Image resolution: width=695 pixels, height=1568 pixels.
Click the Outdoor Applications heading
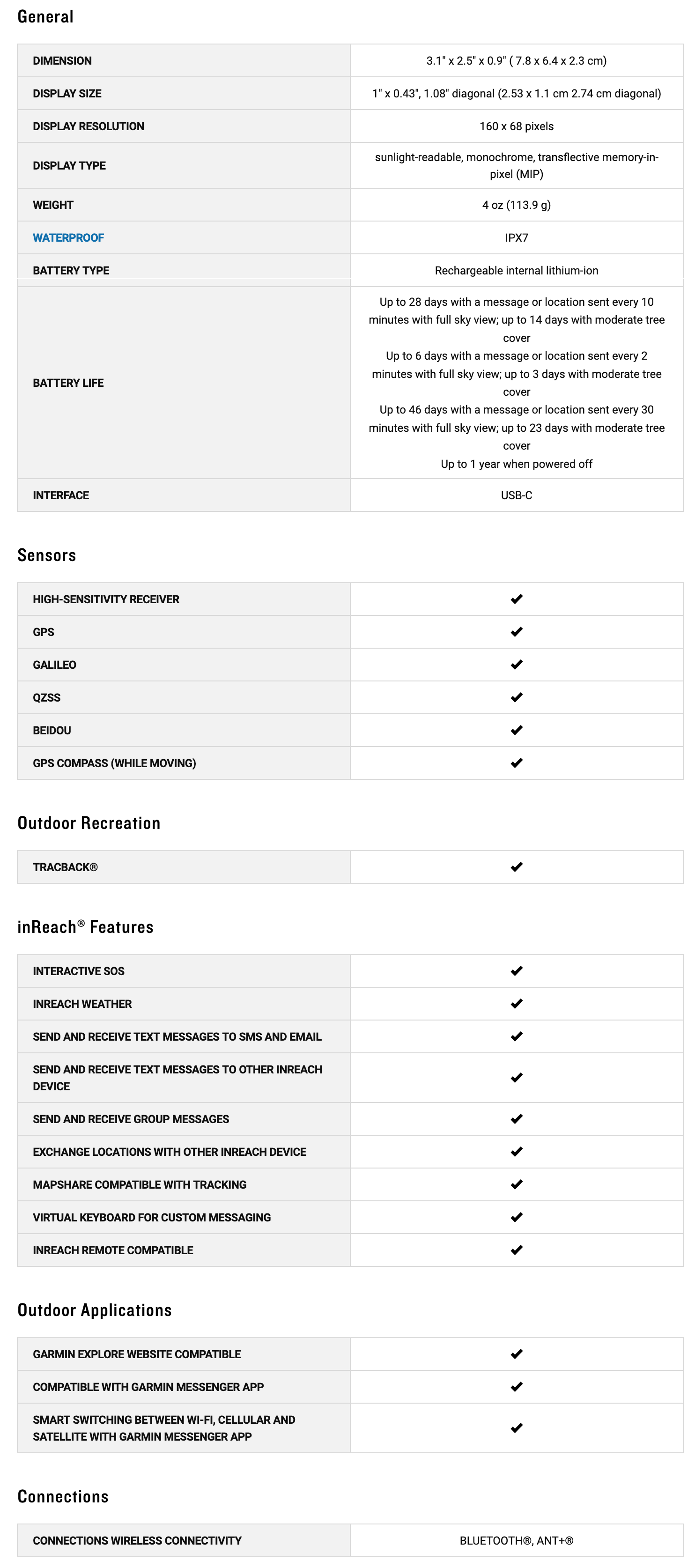point(94,1310)
